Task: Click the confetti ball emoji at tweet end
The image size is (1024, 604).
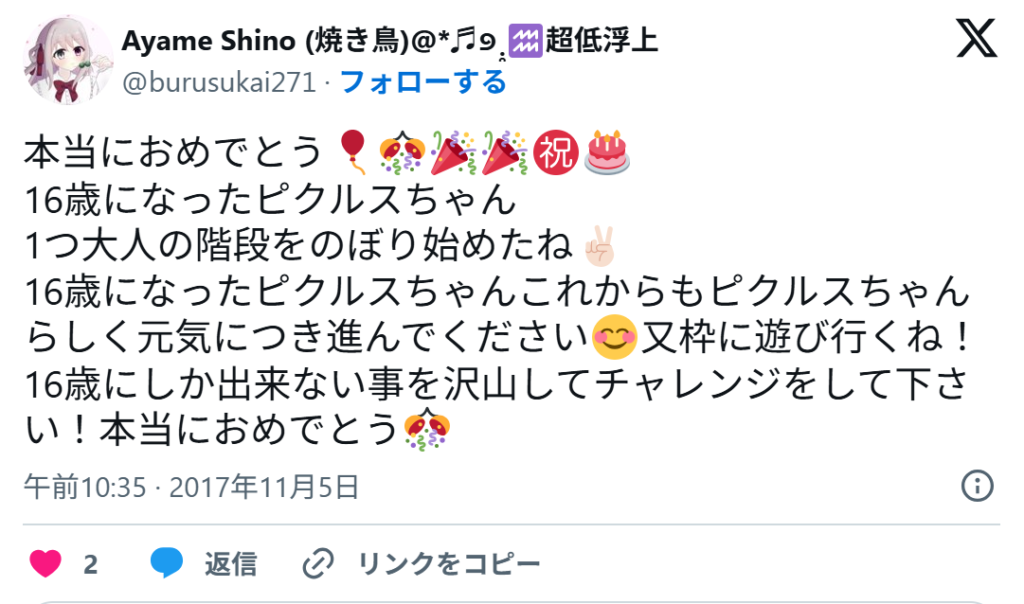Action: click(x=427, y=429)
